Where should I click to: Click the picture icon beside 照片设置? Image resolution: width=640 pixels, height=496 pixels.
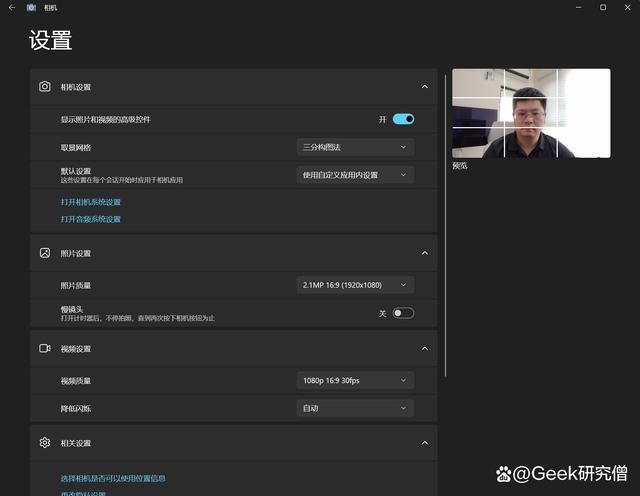click(x=45, y=253)
